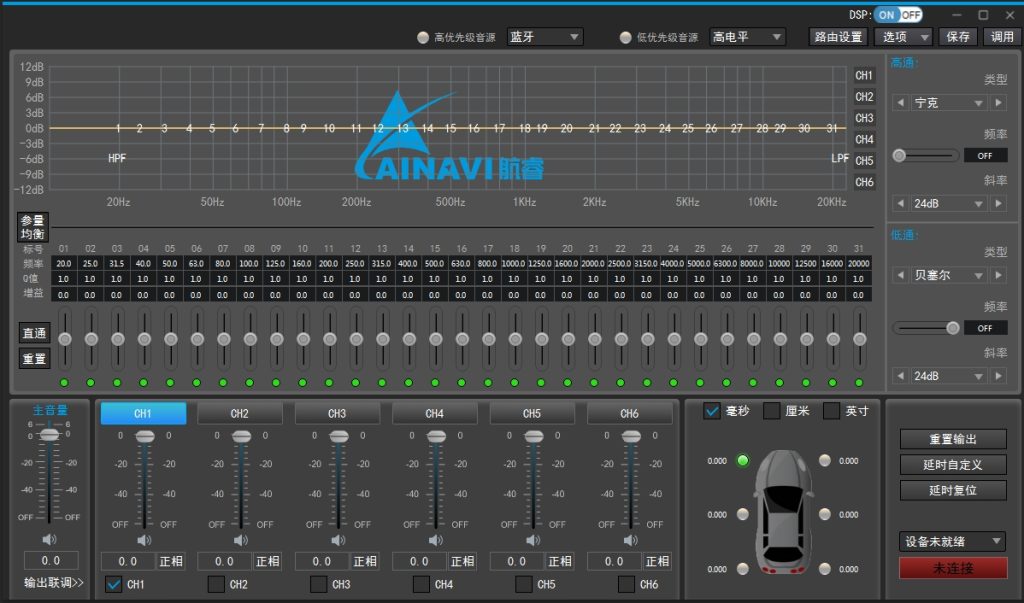
Task: Step low-pass (低通) slope down with left arrow
Action: (x=901, y=376)
